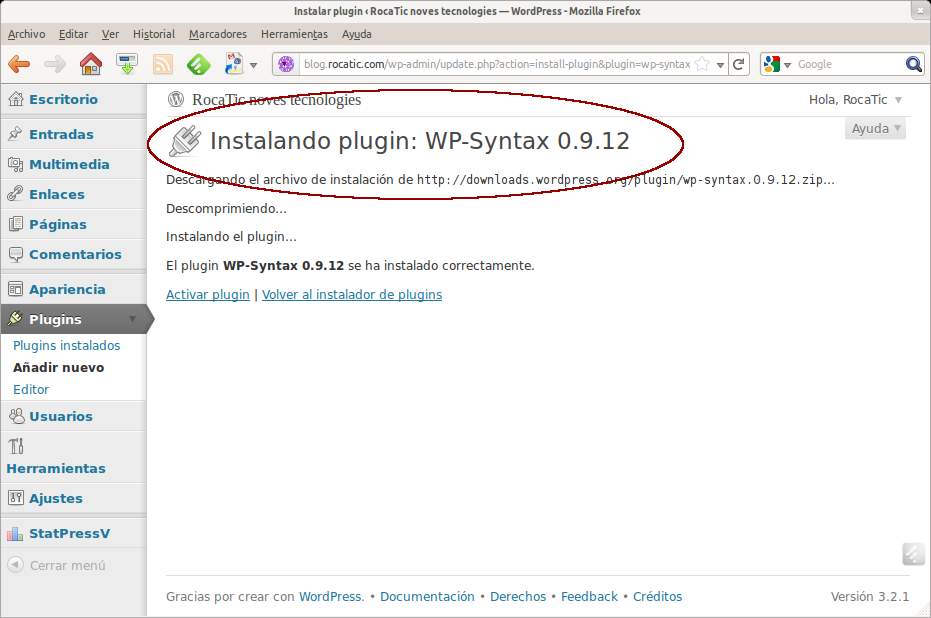Open the downloads toolbar icon
Viewport: 931px width, 618px height.
click(x=127, y=64)
